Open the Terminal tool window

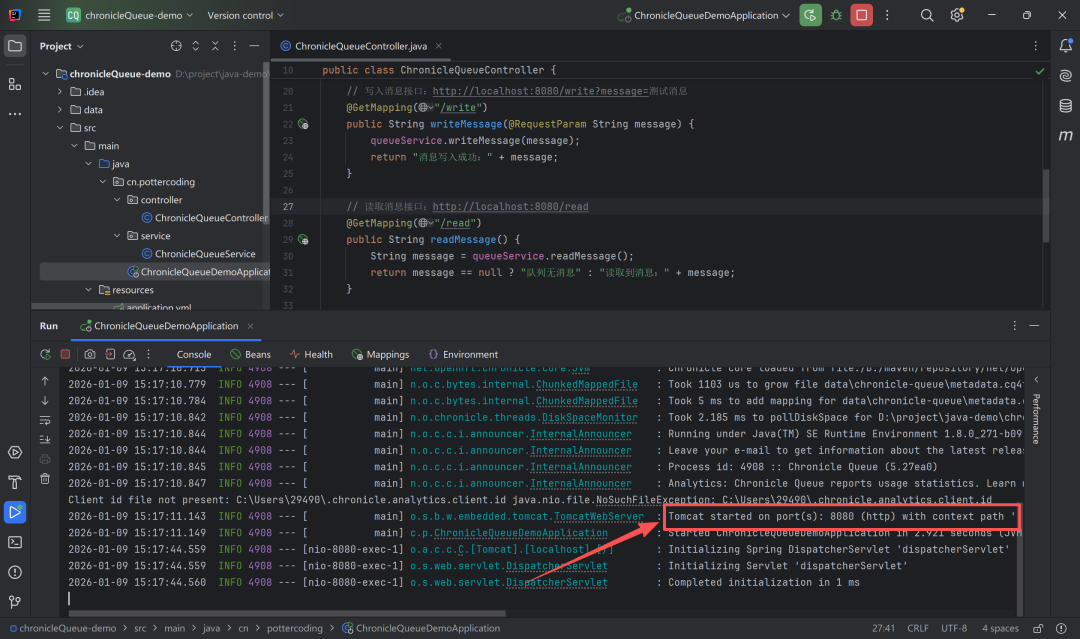pos(15,542)
